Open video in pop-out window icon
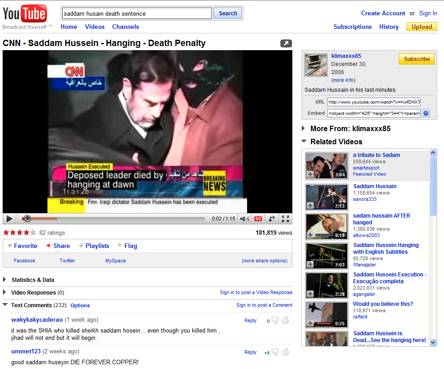The image size is (444, 369). point(286,43)
